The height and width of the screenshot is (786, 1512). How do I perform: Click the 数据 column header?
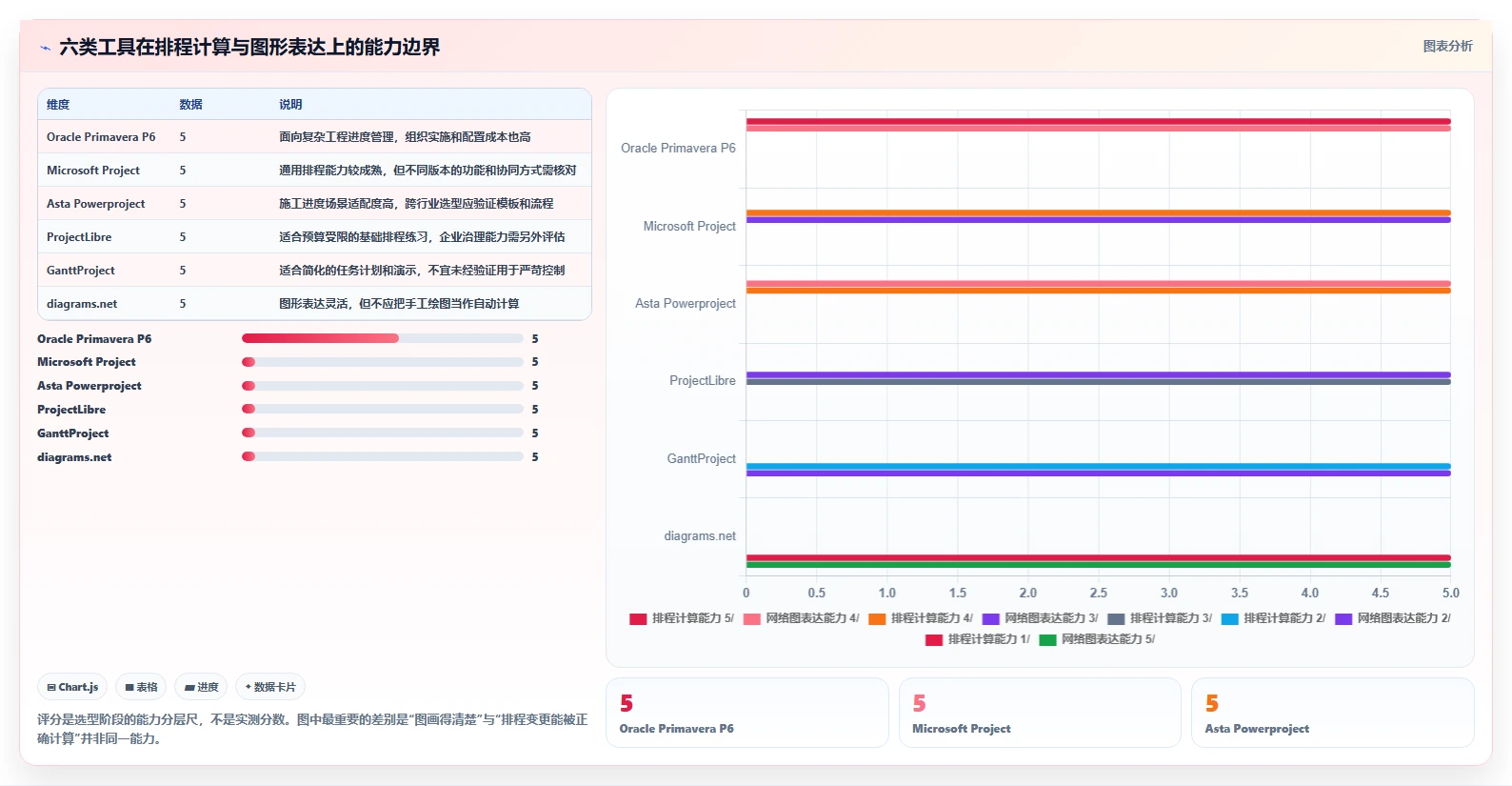pos(190,105)
